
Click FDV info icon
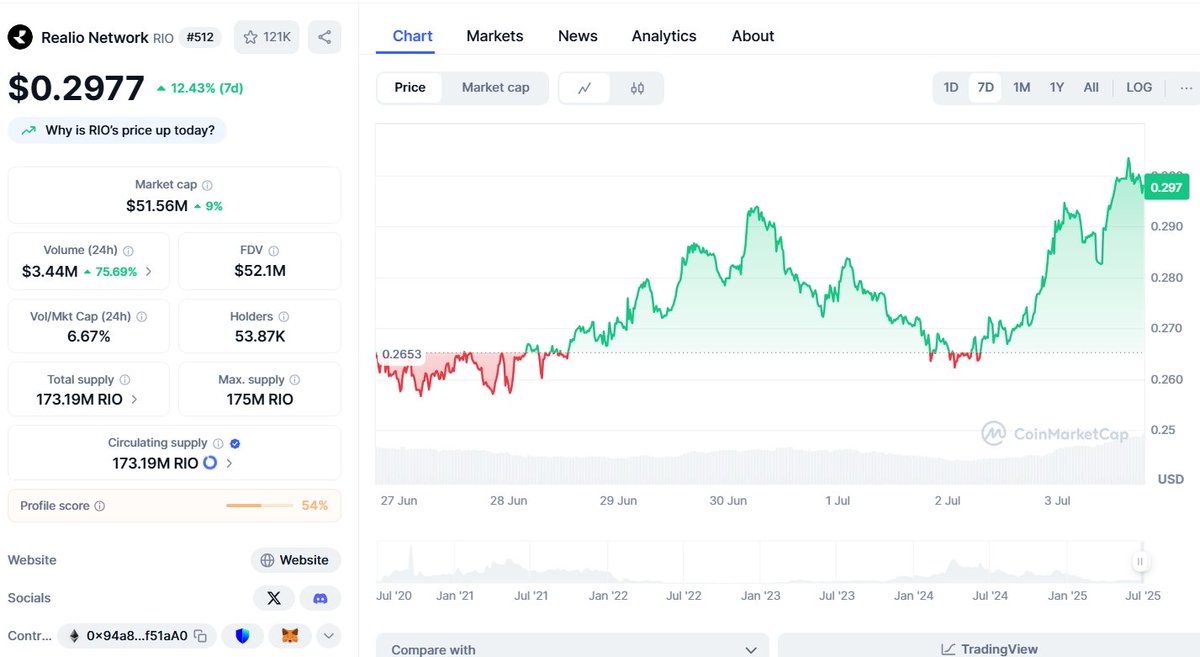pos(273,251)
